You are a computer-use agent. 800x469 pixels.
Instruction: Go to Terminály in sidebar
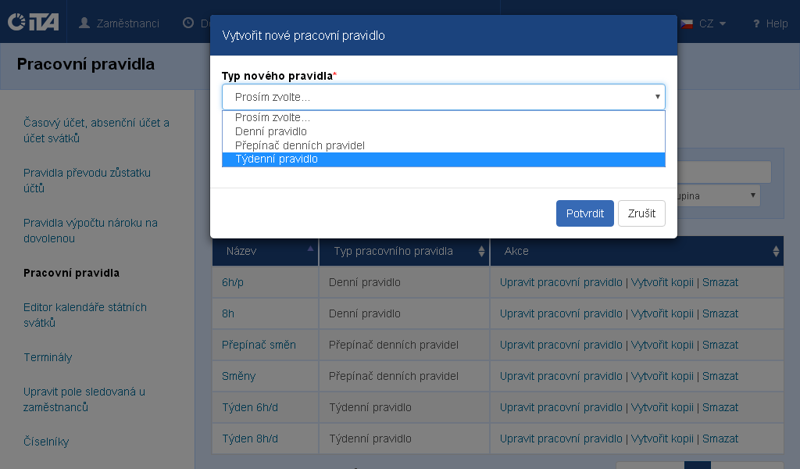pyautogui.click(x=48, y=357)
